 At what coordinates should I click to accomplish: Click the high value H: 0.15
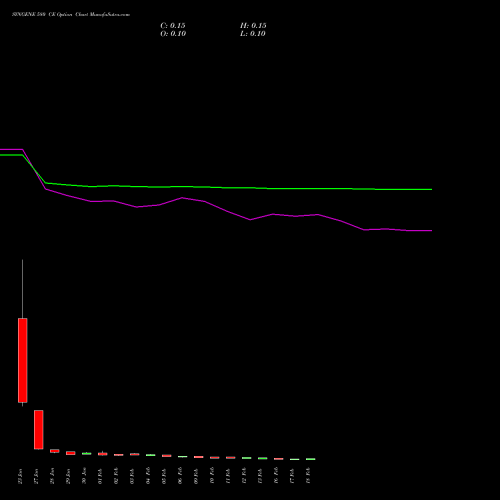(x=253, y=26)
